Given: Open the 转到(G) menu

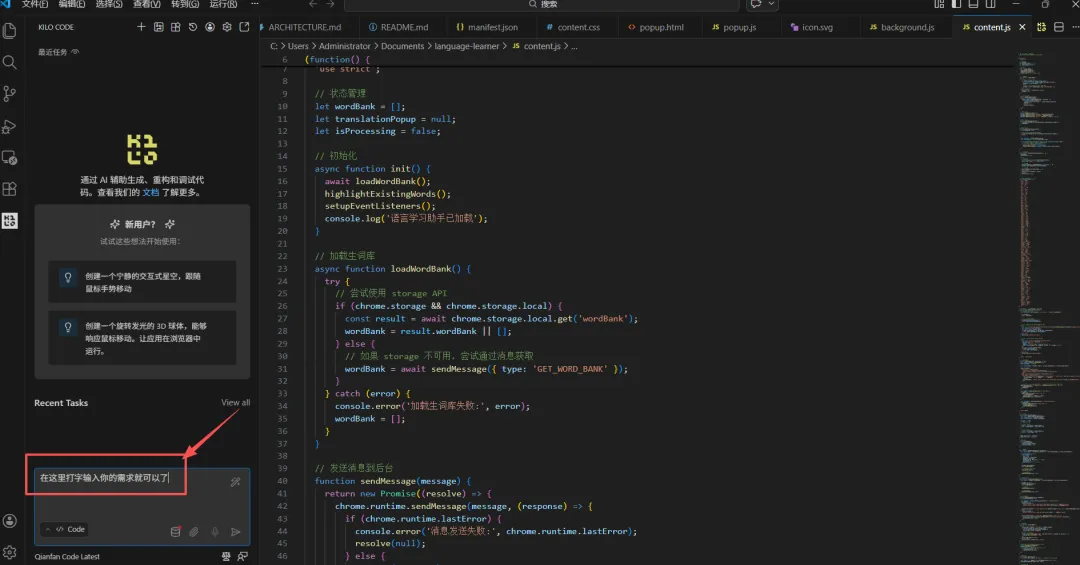Looking at the screenshot, I should (185, 4).
